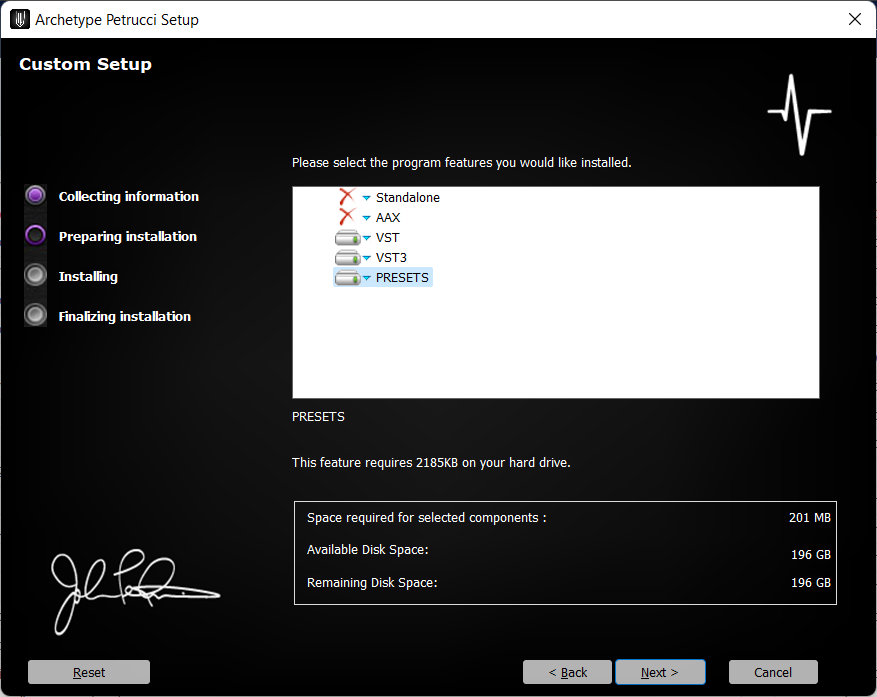
Task: Click the red X icon beside AAX
Action: click(x=347, y=217)
